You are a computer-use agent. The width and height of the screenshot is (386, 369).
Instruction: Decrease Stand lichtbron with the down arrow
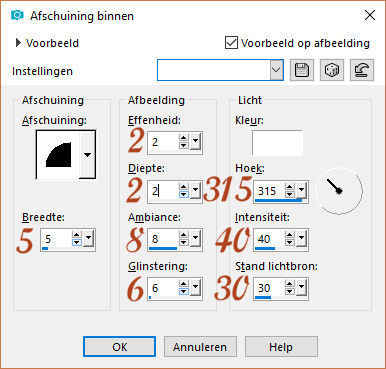290,291
